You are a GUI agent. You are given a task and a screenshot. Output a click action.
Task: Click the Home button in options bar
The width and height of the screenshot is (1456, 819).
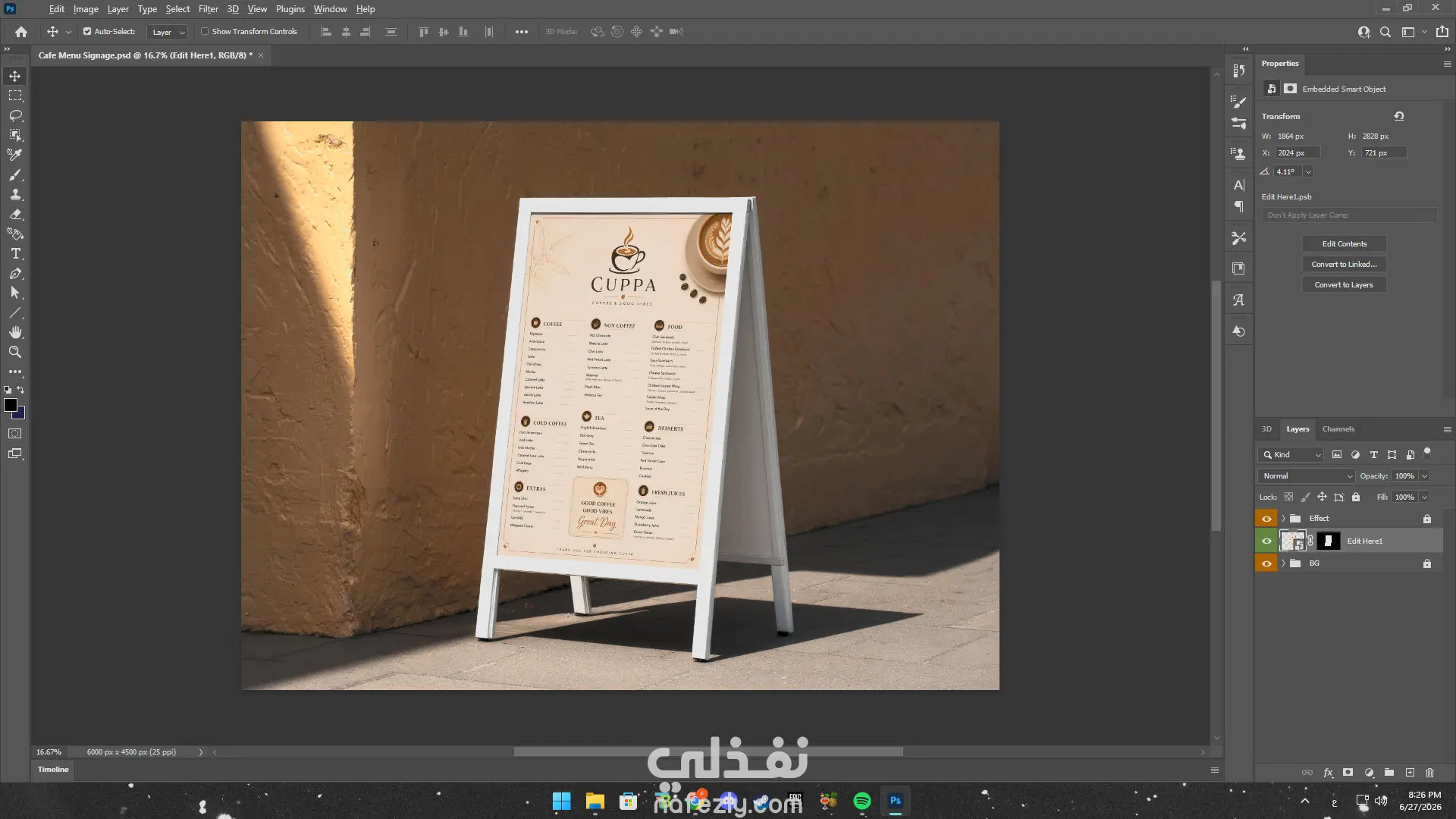[x=21, y=32]
